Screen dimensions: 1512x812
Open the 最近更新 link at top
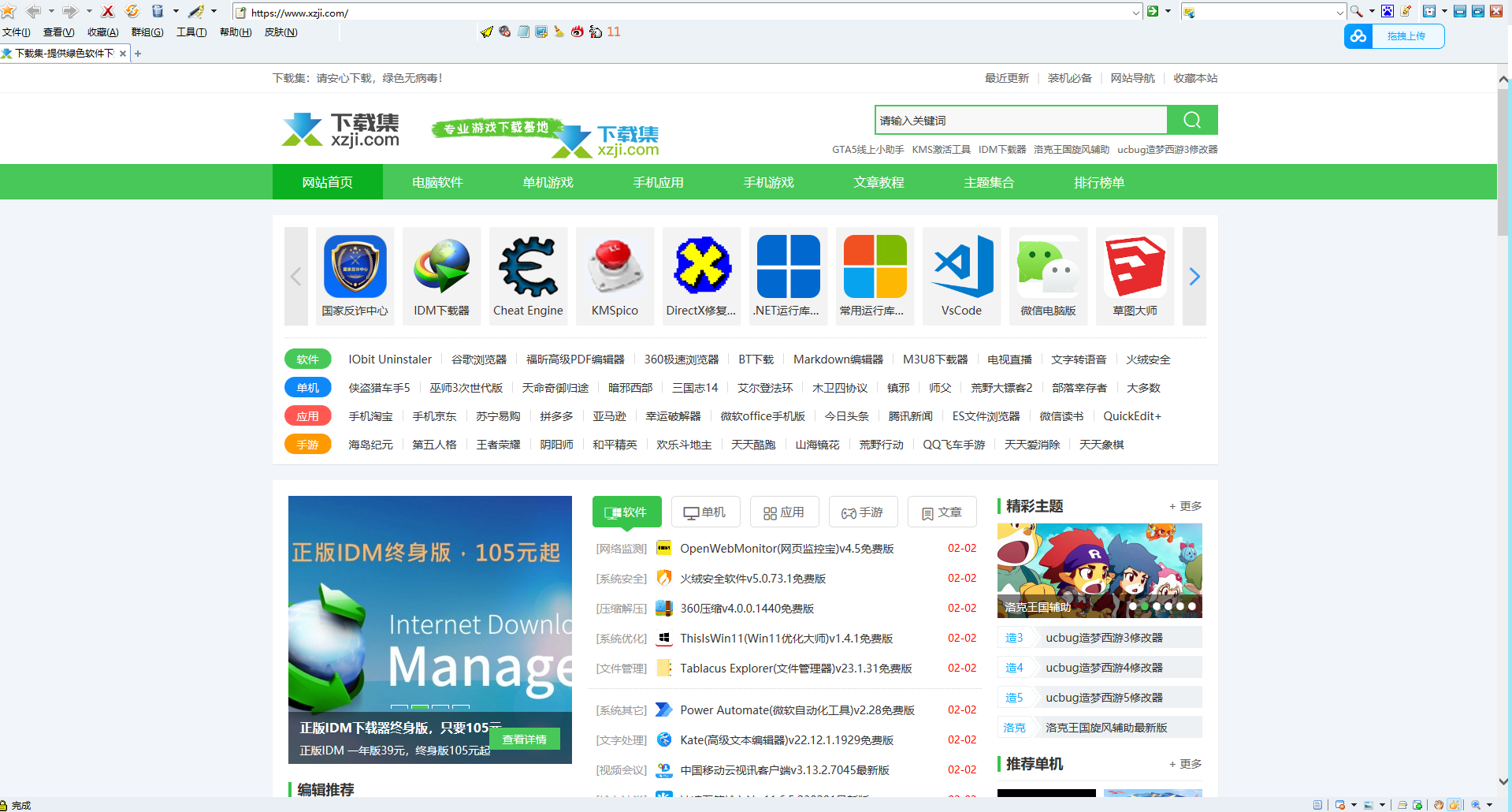[1007, 78]
